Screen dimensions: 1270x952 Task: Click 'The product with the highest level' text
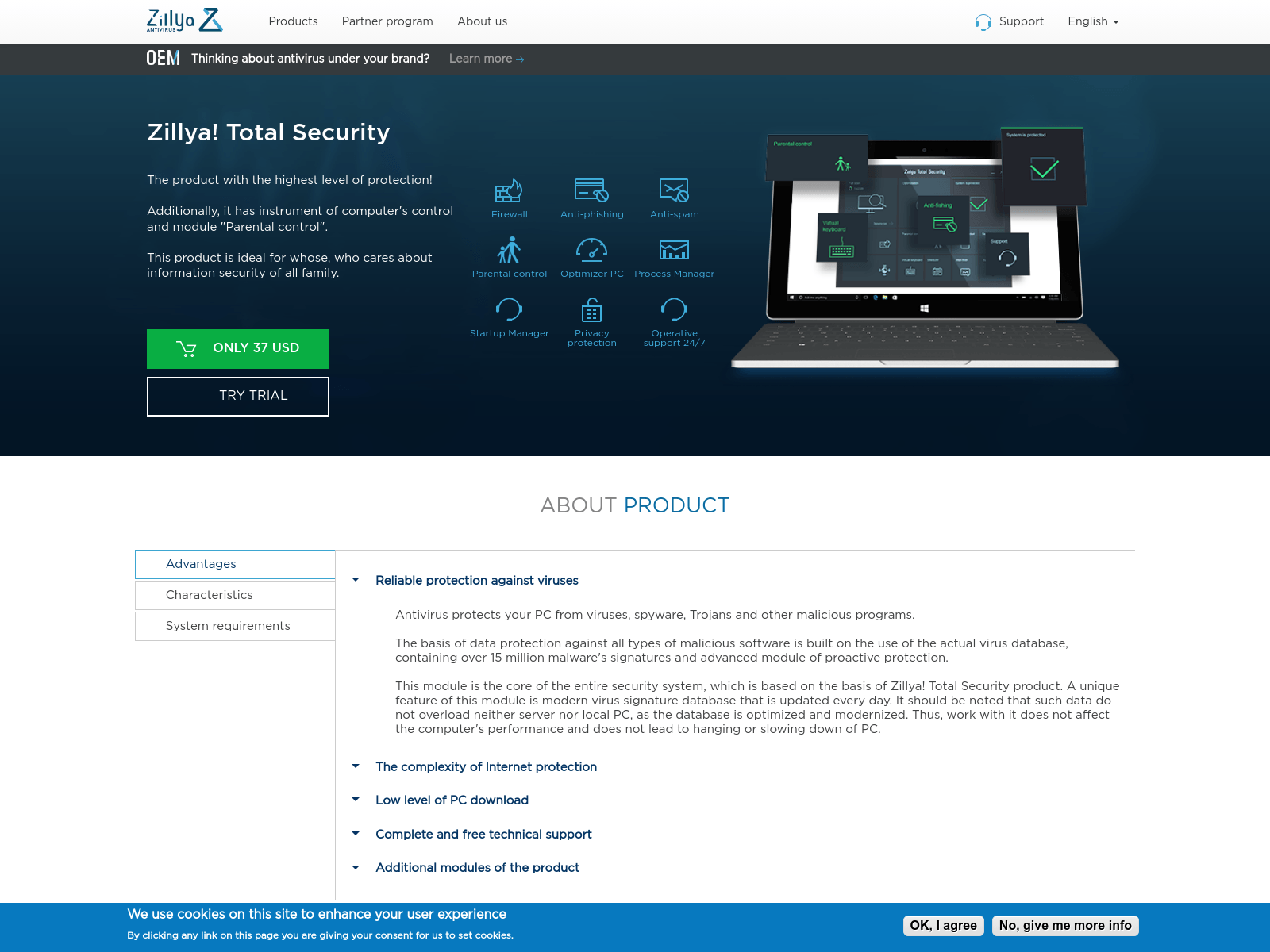tap(290, 180)
